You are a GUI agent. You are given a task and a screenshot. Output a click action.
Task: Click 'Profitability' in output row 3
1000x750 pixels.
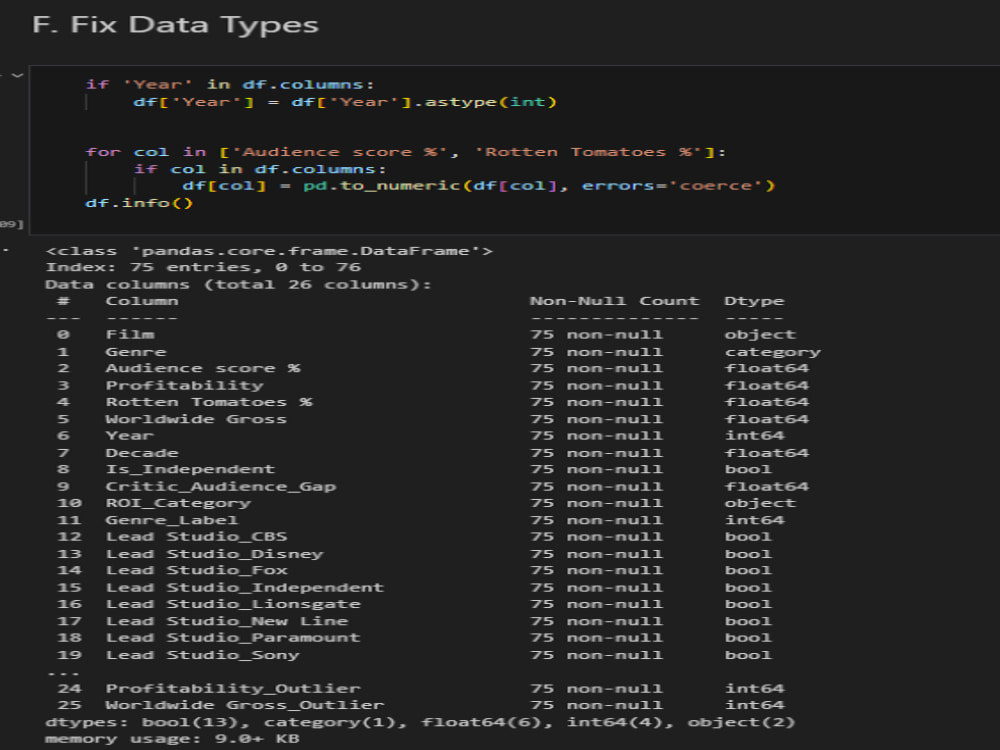pos(184,385)
